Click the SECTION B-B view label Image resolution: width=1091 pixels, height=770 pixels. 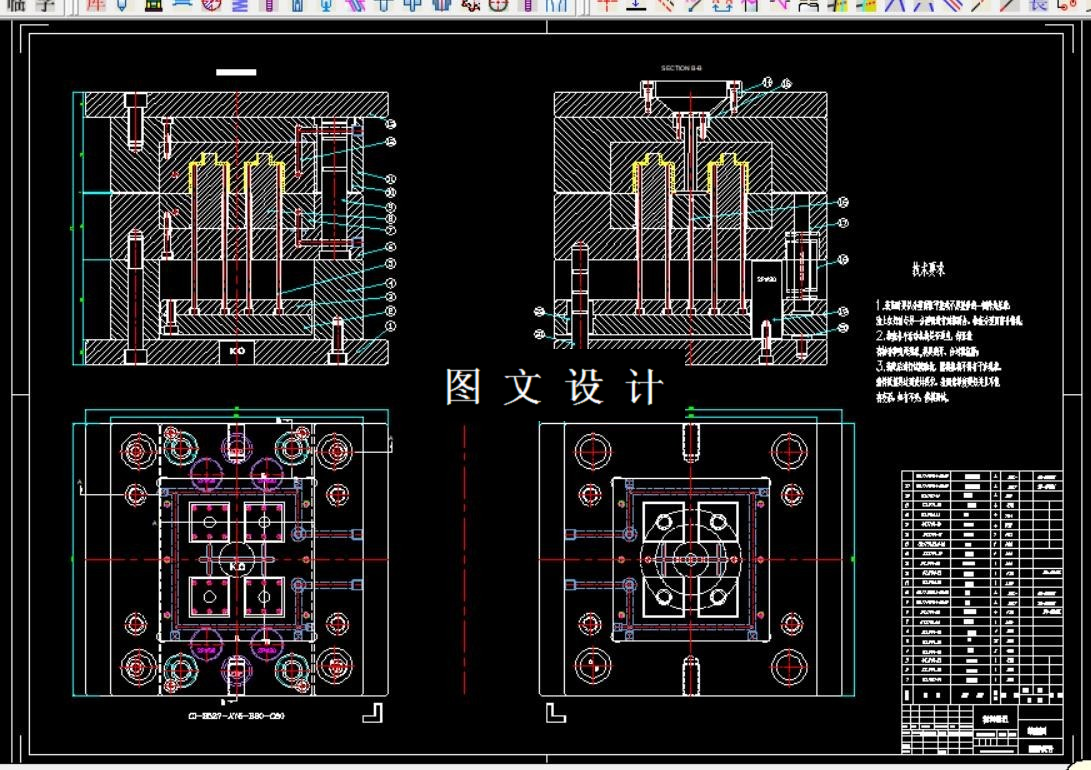click(x=681, y=68)
